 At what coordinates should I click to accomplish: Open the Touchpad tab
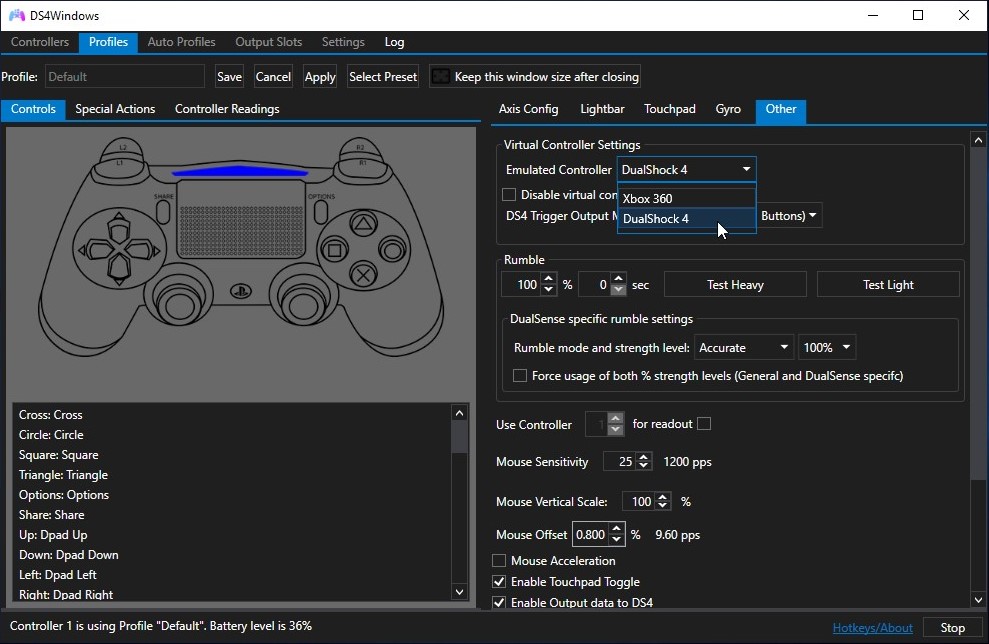[670, 109]
